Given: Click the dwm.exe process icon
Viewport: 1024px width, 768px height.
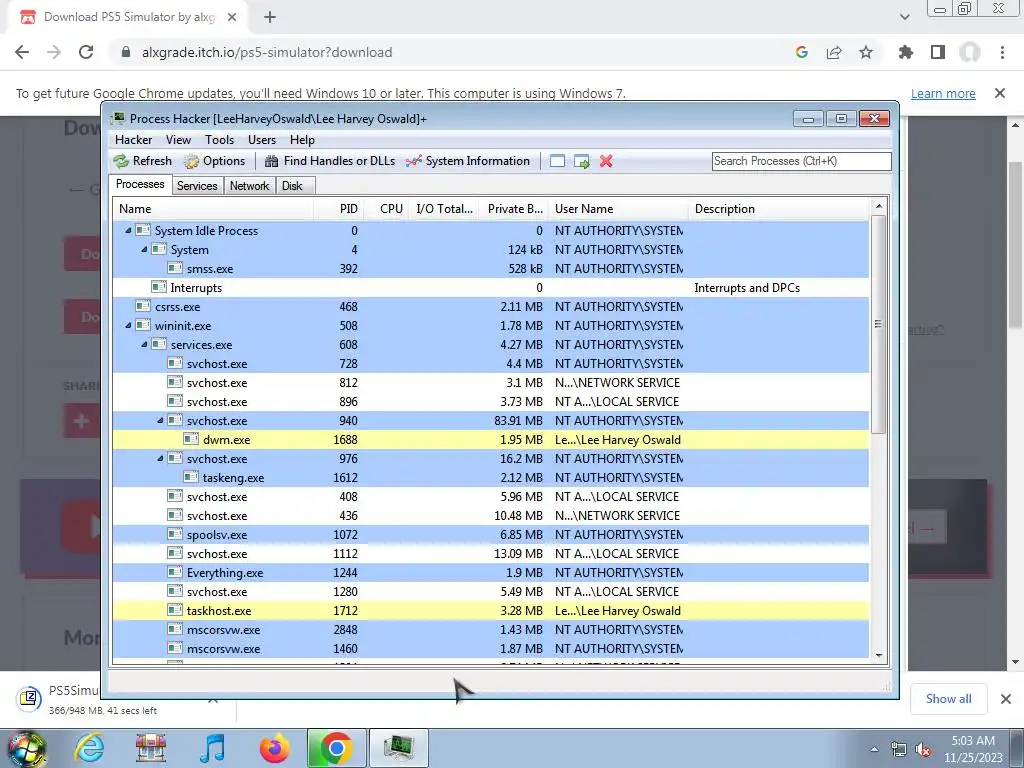Looking at the screenshot, I should [191, 440].
